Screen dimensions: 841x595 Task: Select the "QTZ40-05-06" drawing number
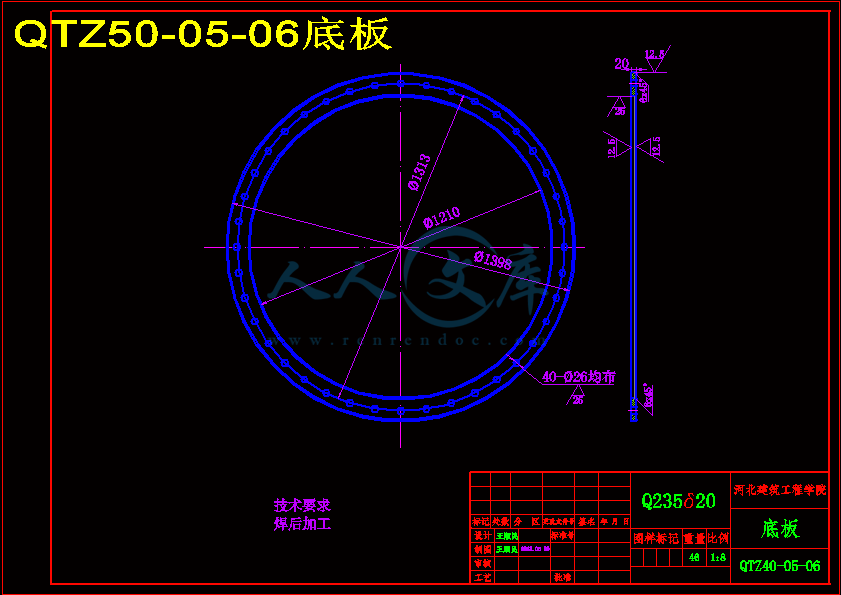pyautogui.click(x=780, y=565)
